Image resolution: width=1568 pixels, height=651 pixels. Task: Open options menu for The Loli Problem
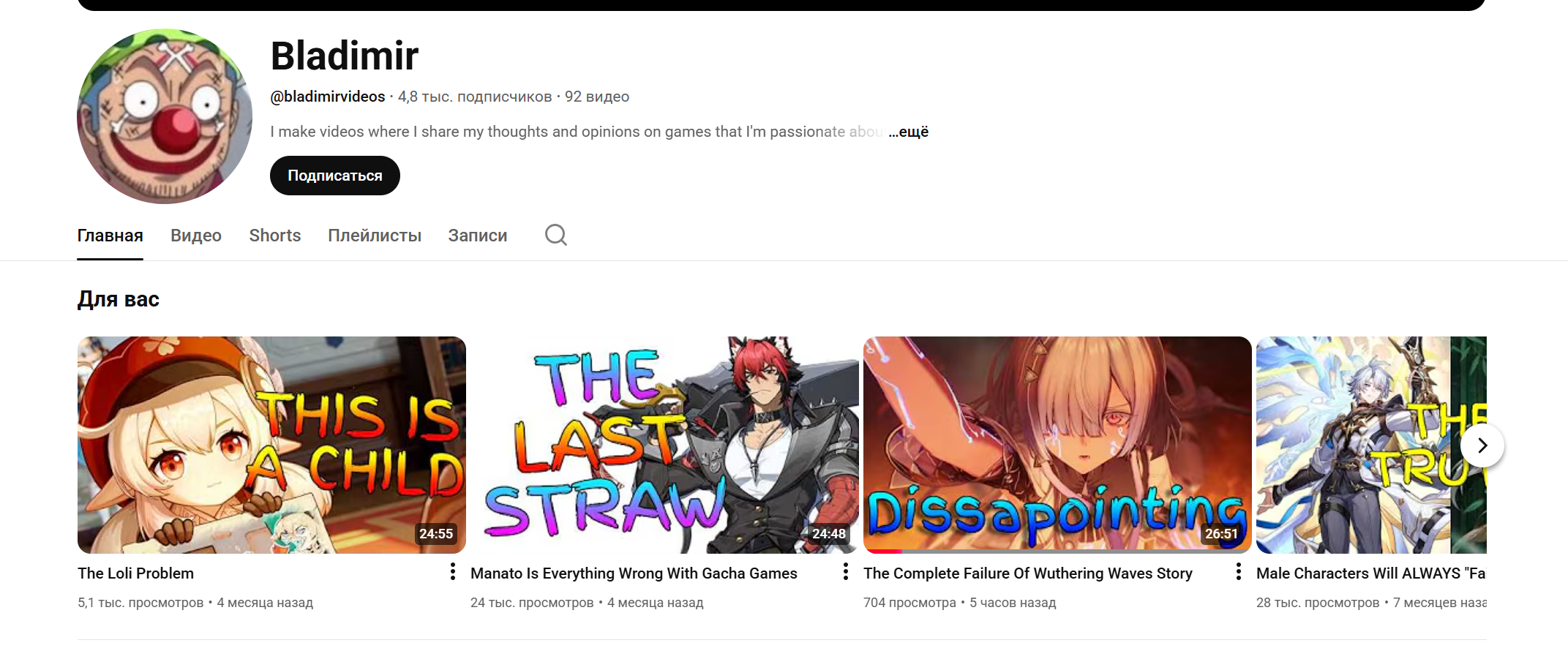(453, 571)
